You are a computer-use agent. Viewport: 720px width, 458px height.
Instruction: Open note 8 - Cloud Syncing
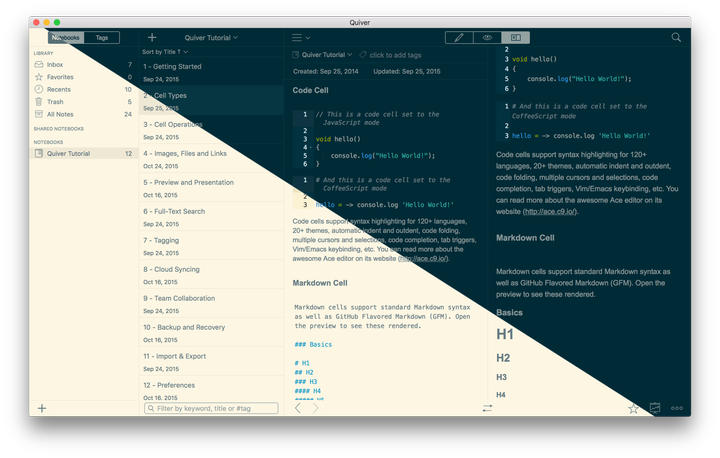(211, 274)
